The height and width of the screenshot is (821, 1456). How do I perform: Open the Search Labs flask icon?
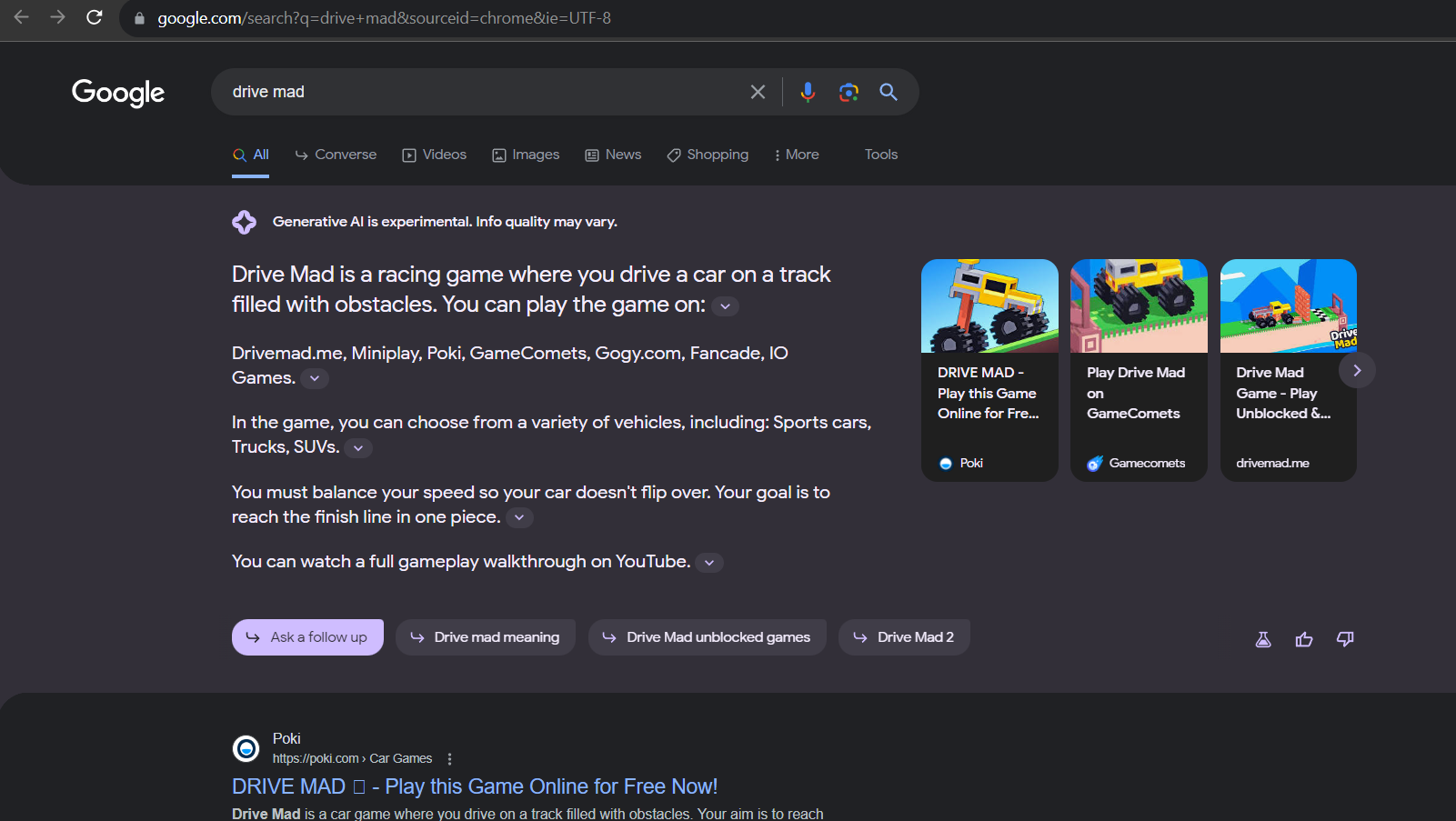point(1263,639)
